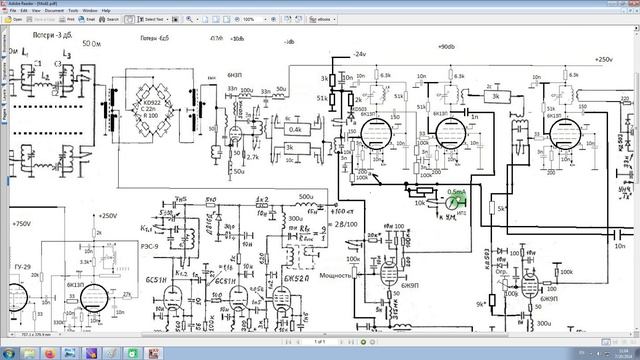Open the Bookmarks side panel tab
Viewport: 640px width, 360px height.
click(4, 43)
